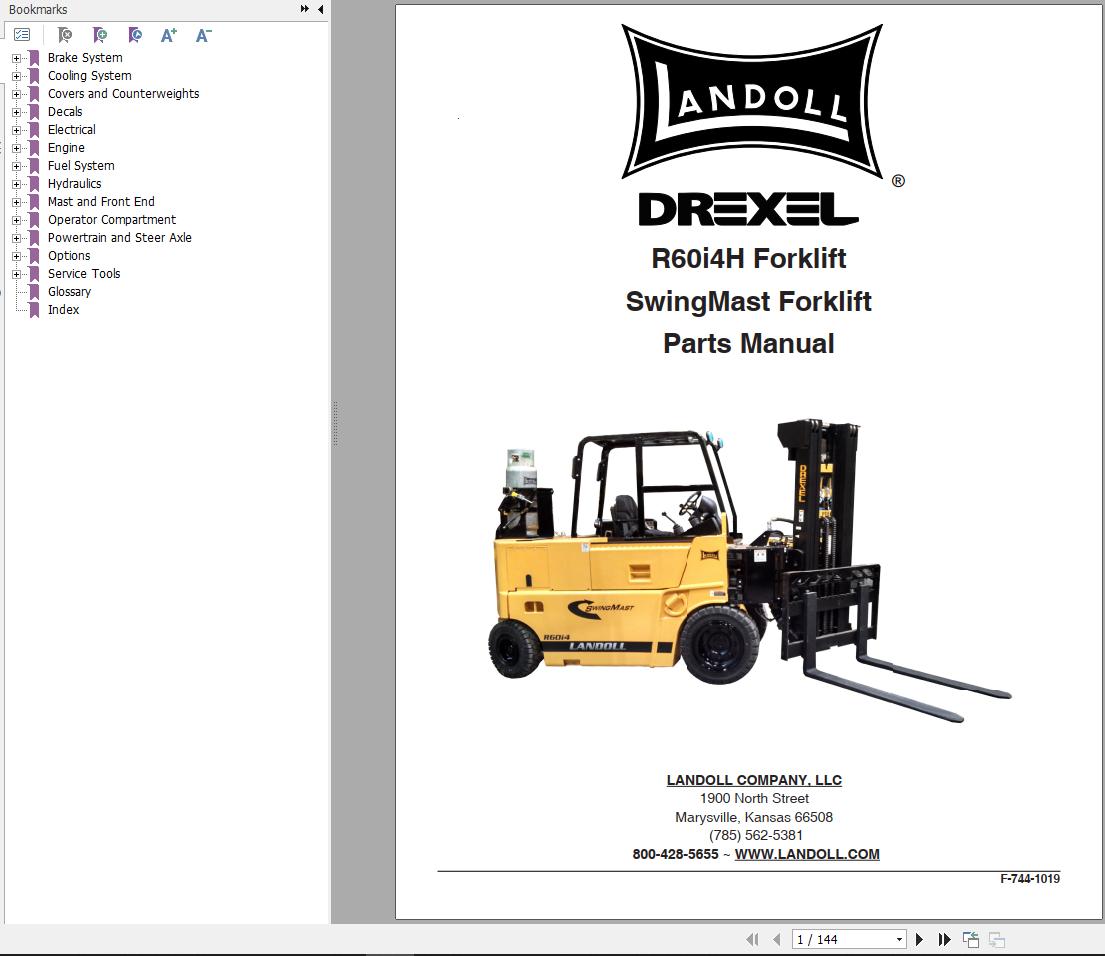Select the Index bookmark

click(63, 309)
